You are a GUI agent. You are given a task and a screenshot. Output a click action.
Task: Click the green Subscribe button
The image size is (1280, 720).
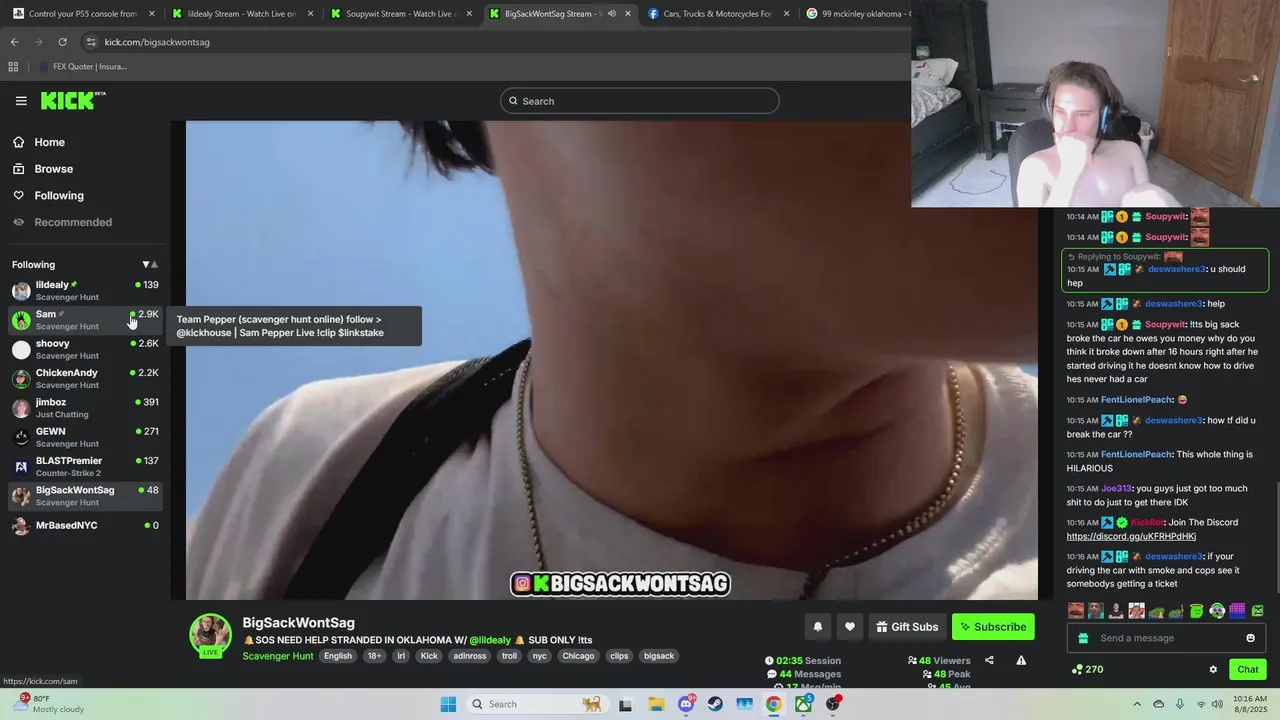pos(993,627)
